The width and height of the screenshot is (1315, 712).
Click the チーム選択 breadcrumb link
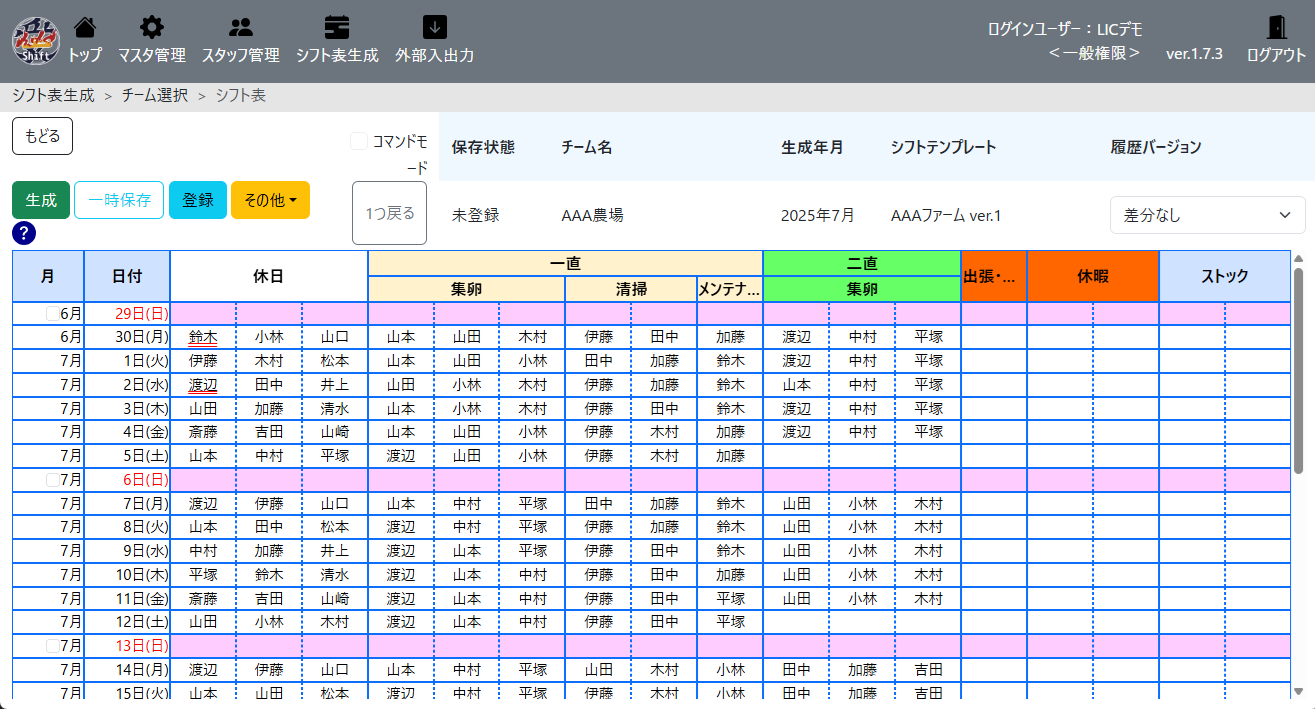[x=155, y=96]
